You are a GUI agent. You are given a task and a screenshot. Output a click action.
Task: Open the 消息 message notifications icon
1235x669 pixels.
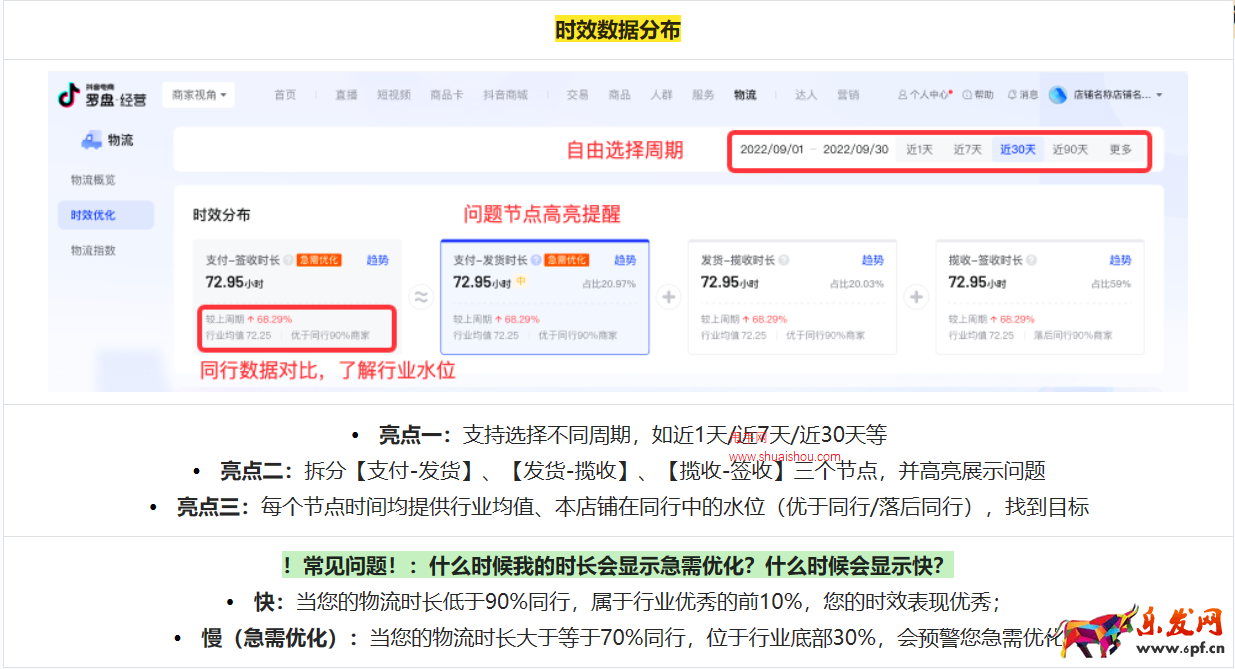[x=1013, y=96]
